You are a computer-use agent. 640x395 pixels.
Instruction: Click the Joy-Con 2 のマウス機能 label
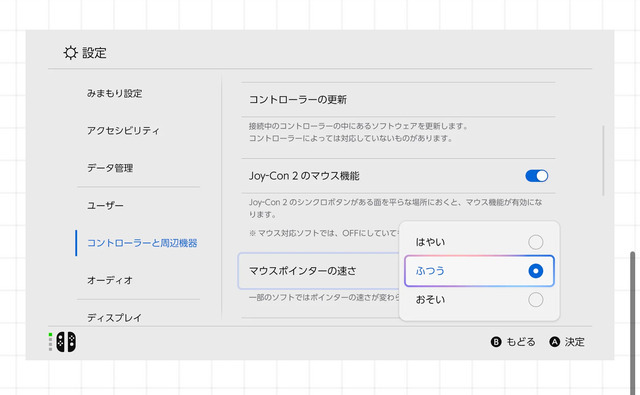[x=304, y=176]
